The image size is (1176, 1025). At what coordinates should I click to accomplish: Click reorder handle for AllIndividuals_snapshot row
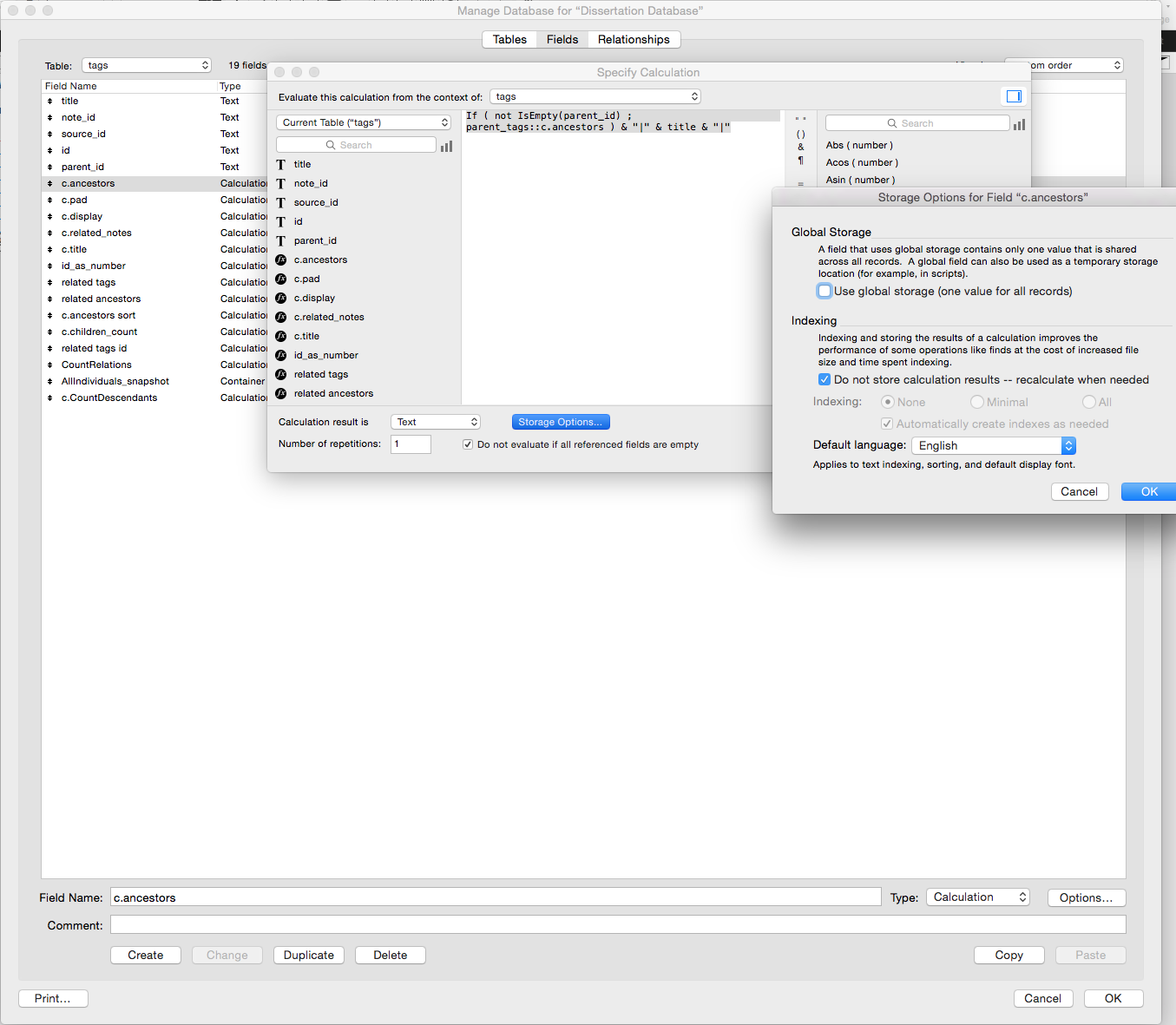(x=50, y=382)
